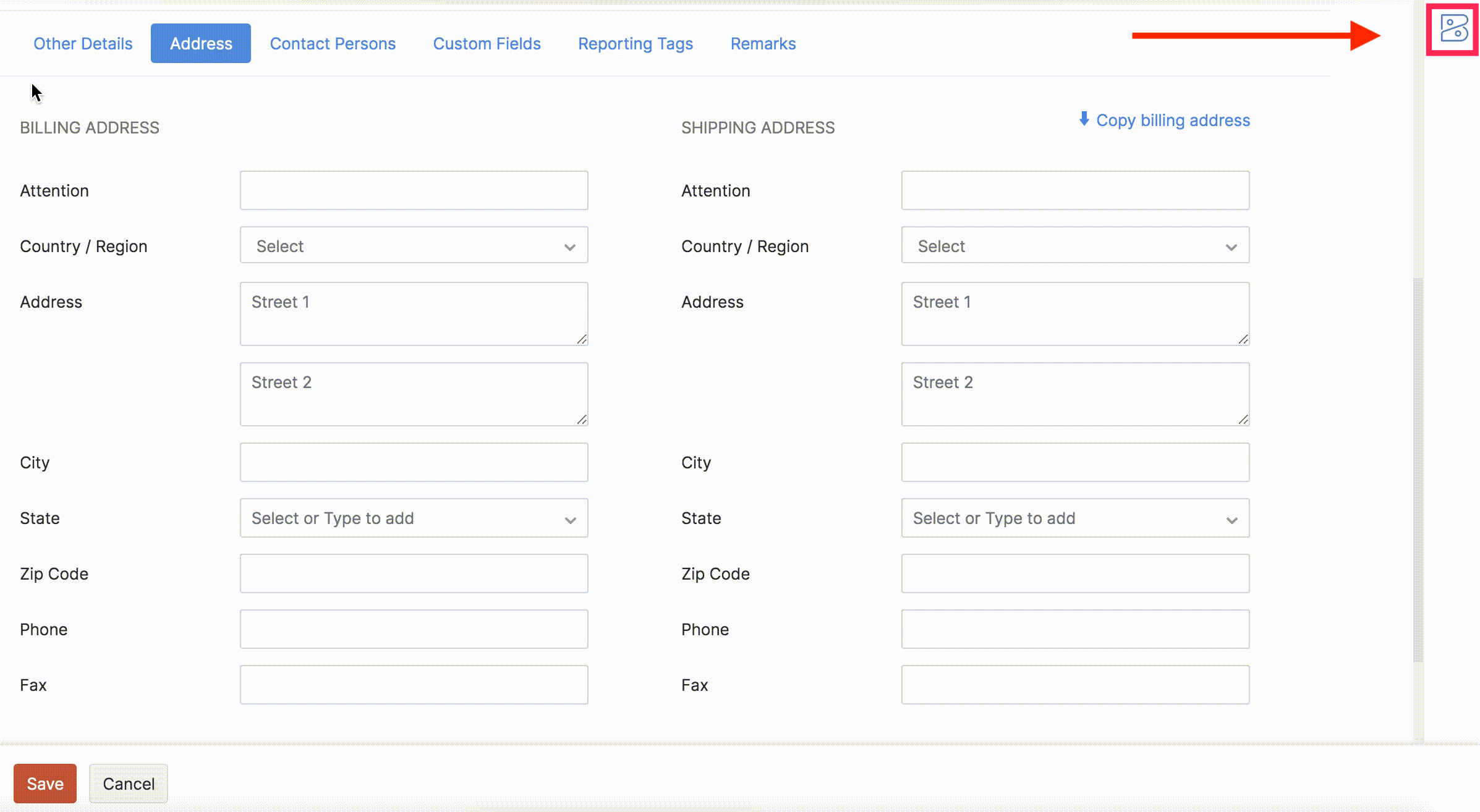Click the Copy billing address down-arrow icon
This screenshot has width=1480, height=812.
(x=1084, y=119)
